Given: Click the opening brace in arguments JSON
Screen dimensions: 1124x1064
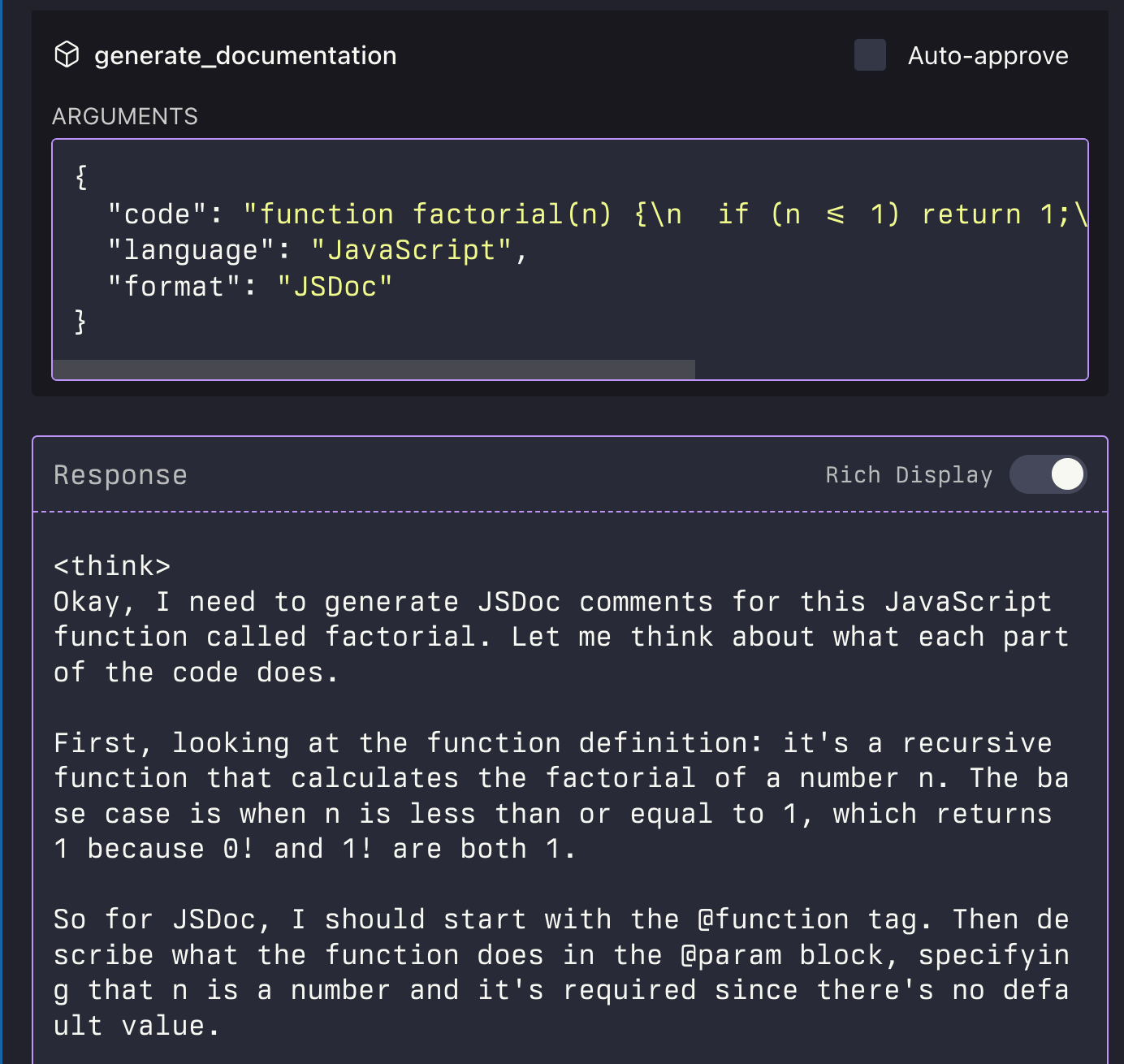Looking at the screenshot, I should 80,177.
